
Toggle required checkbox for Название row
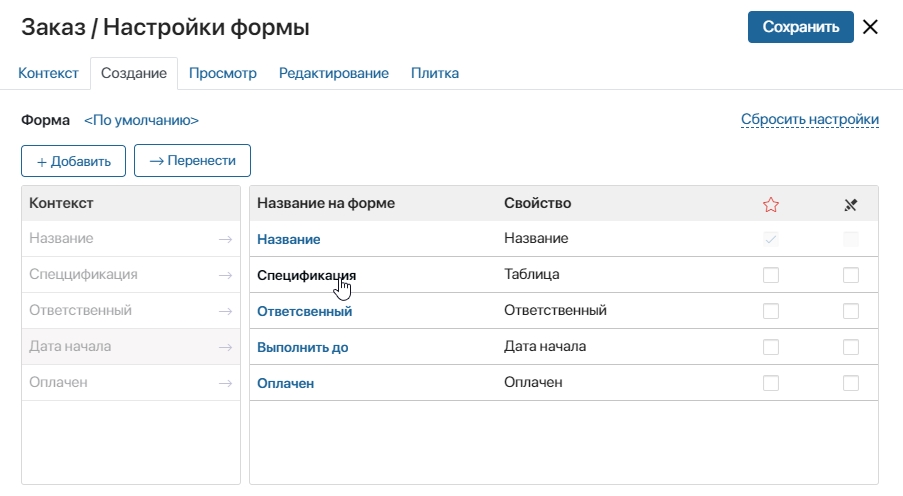771,239
